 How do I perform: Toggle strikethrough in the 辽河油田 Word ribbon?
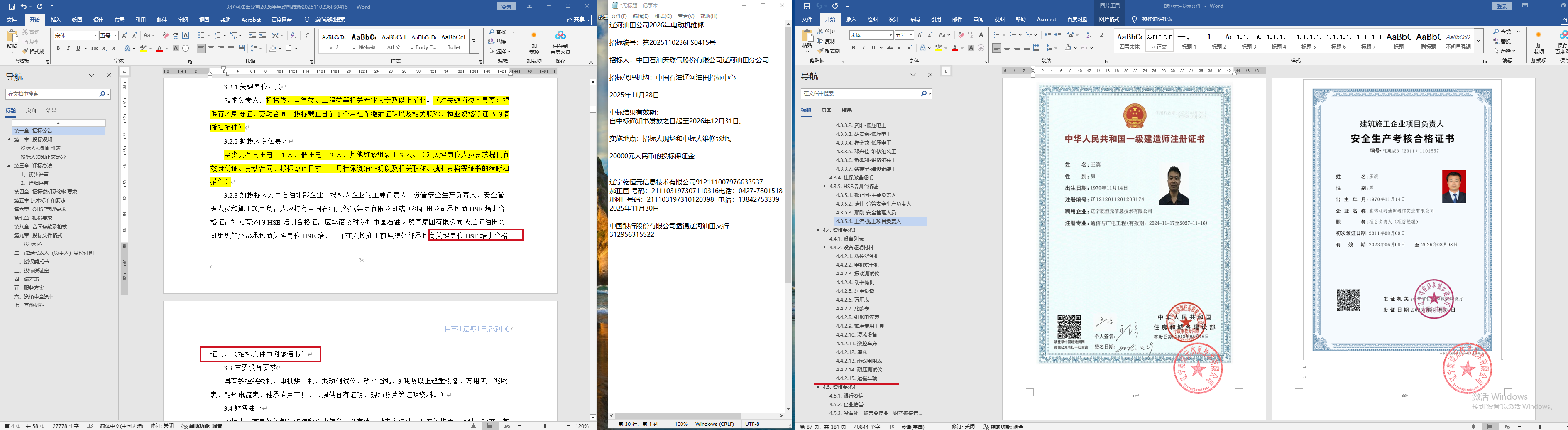94,48
